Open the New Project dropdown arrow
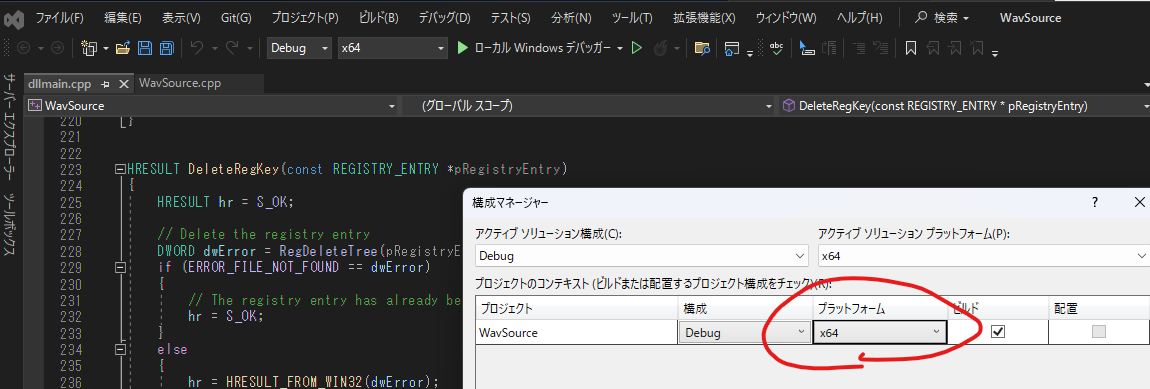Screen dimensions: 1150x389 pos(106,48)
